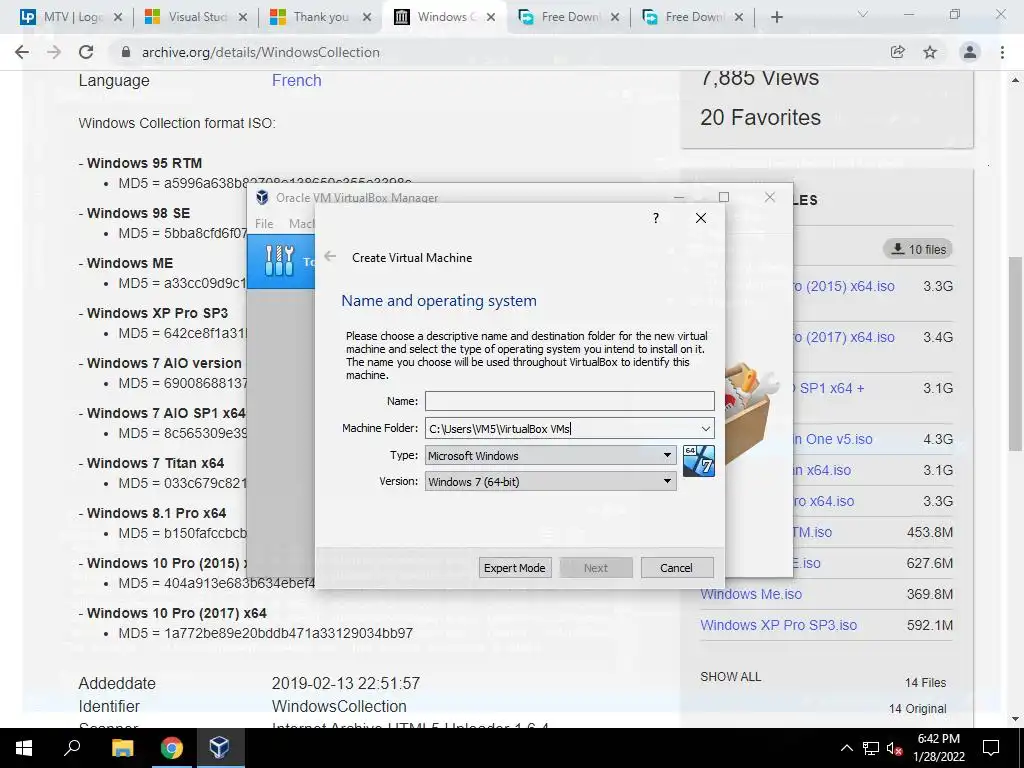Click the Chrome tab search chevron
This screenshot has height=768, width=1024.
pyautogui.click(x=863, y=14)
